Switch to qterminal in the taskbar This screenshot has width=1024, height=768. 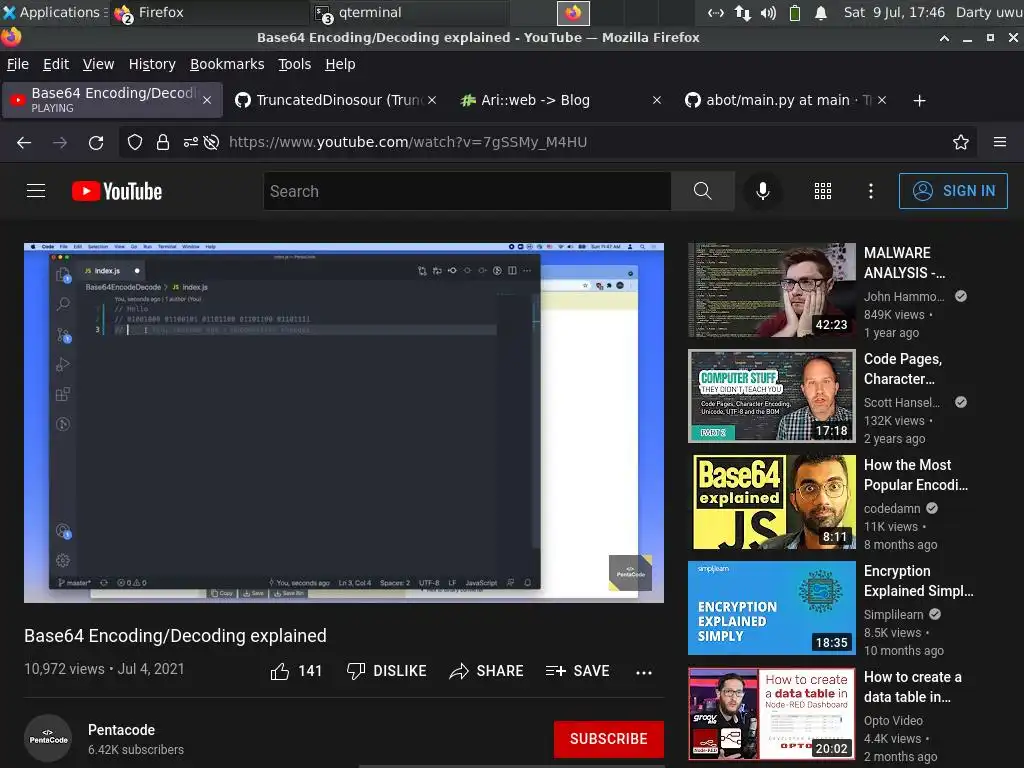[408, 12]
